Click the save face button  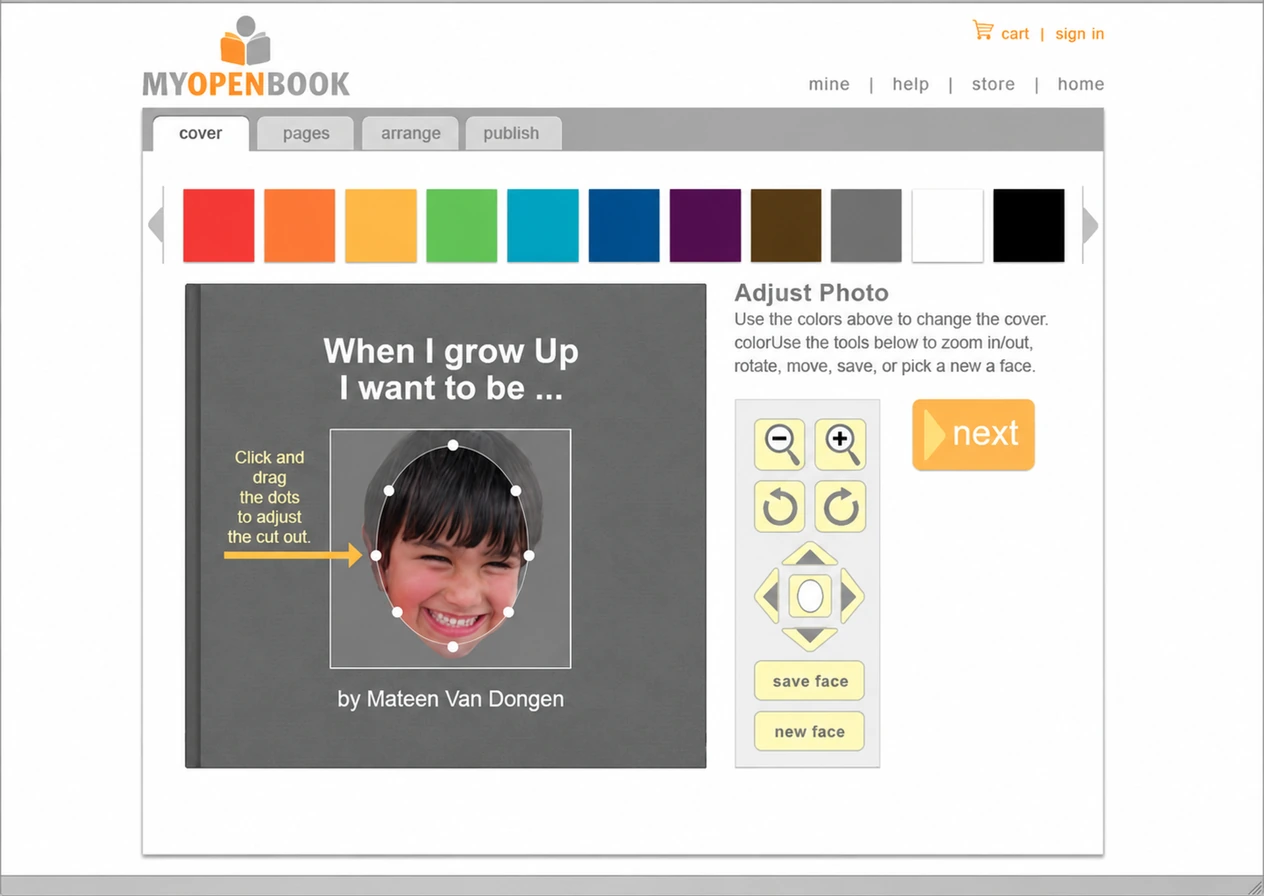[x=809, y=681]
